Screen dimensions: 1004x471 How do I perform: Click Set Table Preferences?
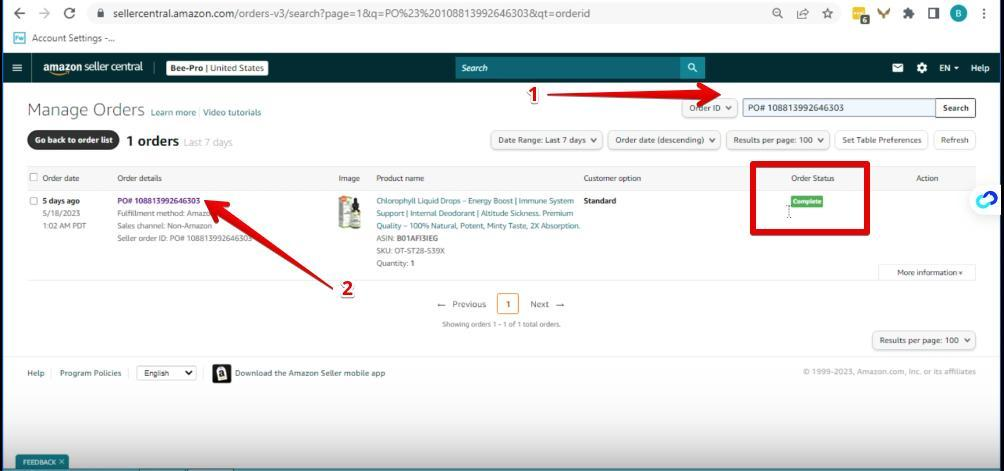click(882, 140)
